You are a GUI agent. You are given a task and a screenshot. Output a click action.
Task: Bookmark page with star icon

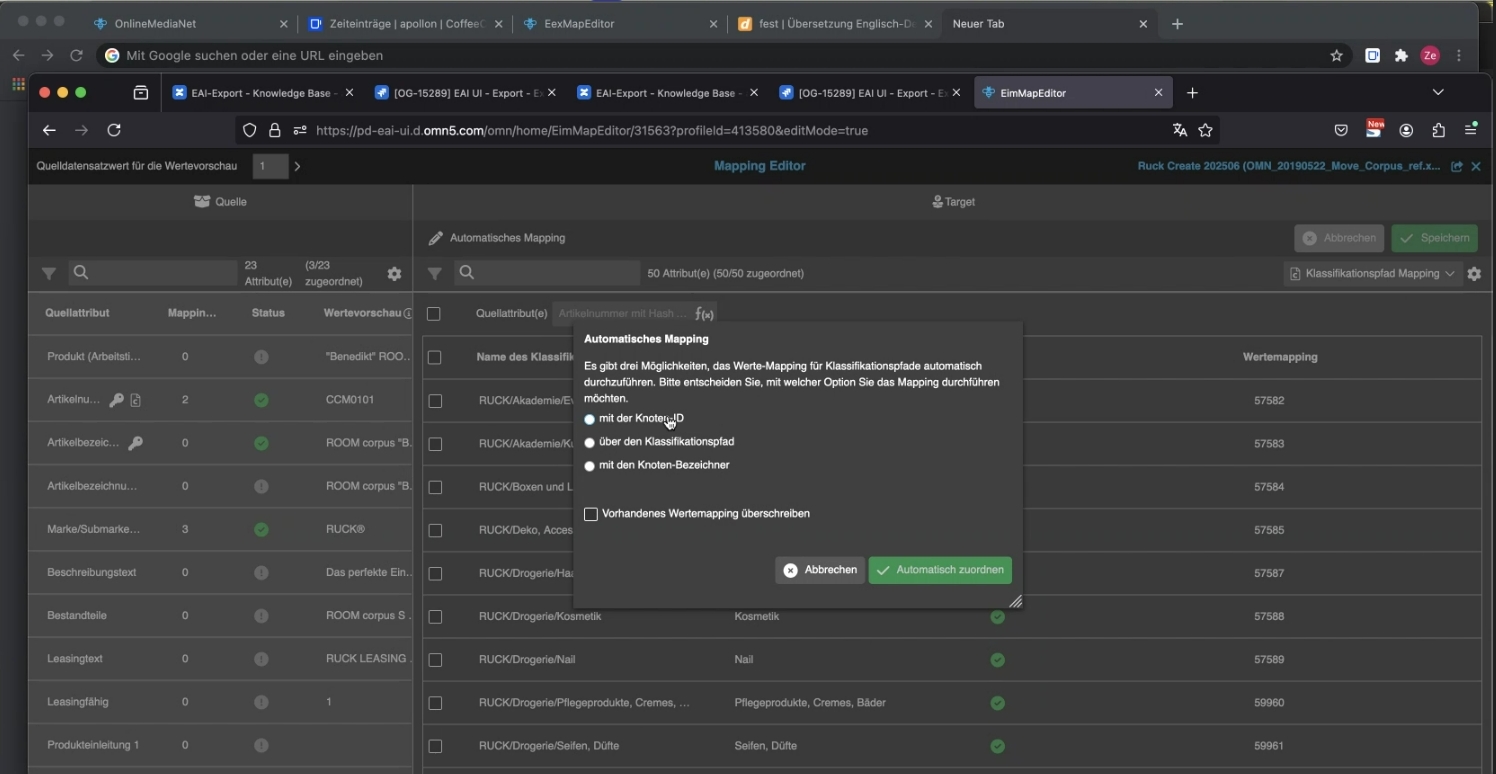pos(1206,130)
